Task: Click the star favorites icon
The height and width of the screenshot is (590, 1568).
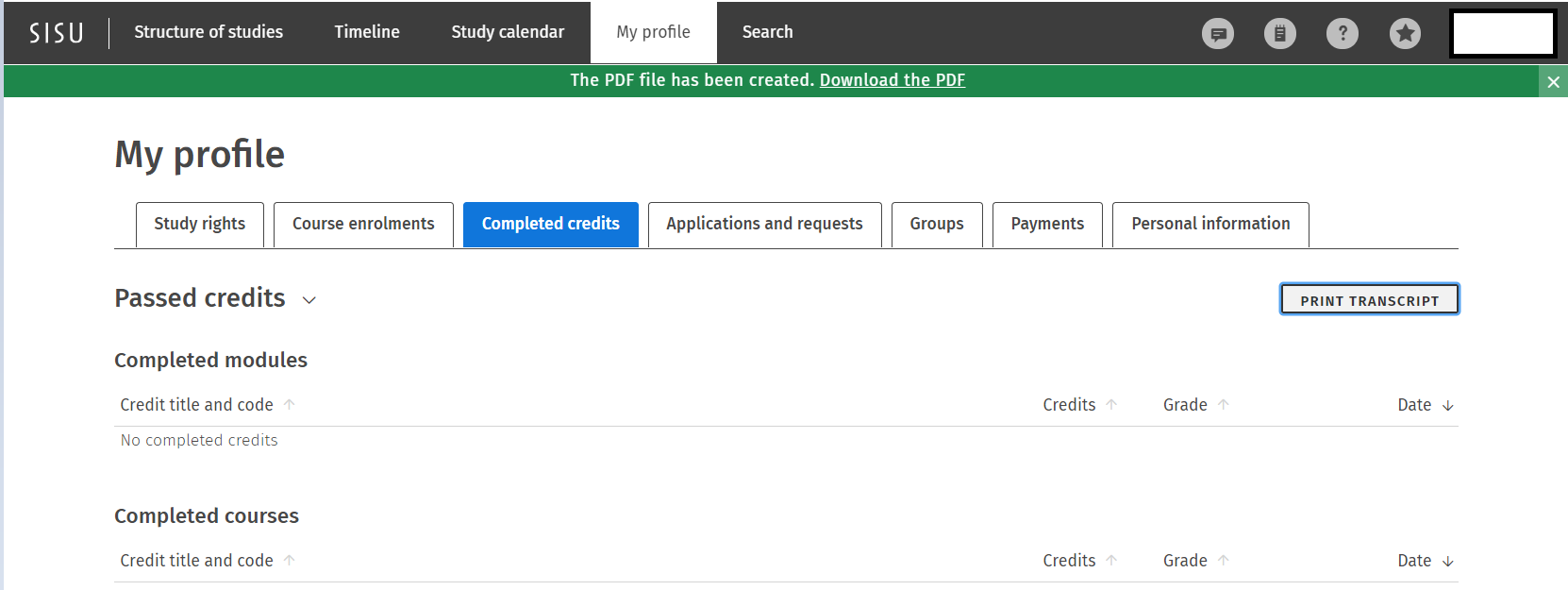Action: (1405, 34)
